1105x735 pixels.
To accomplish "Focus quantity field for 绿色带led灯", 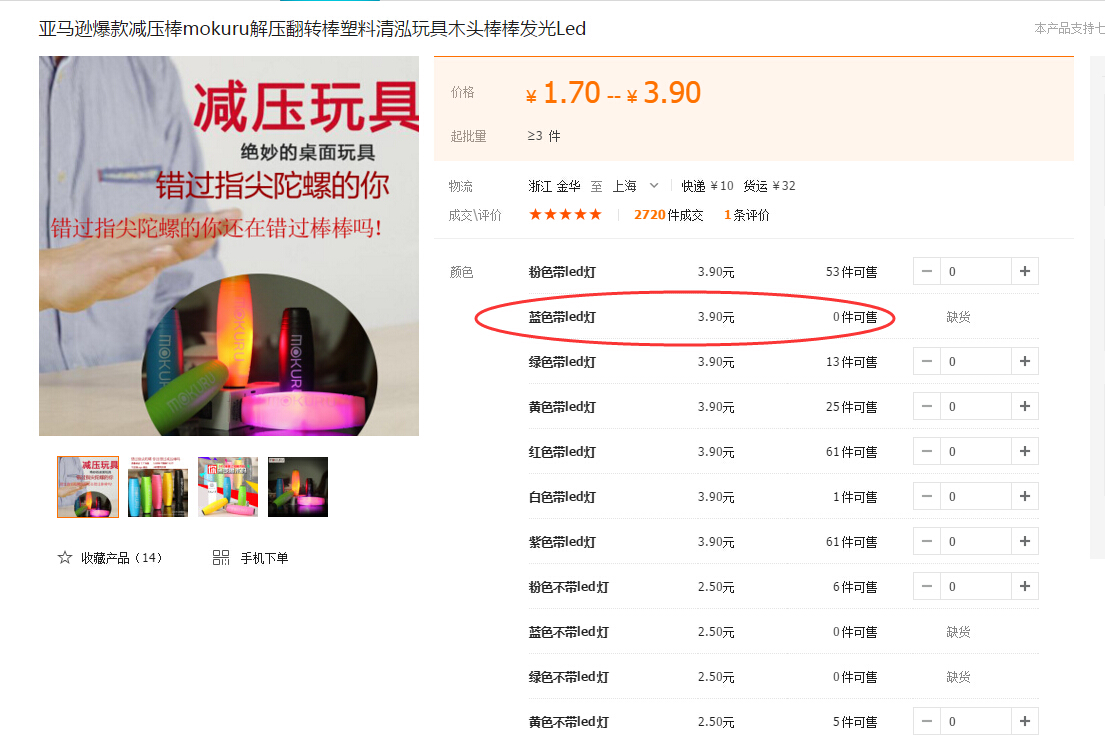I will click(976, 362).
